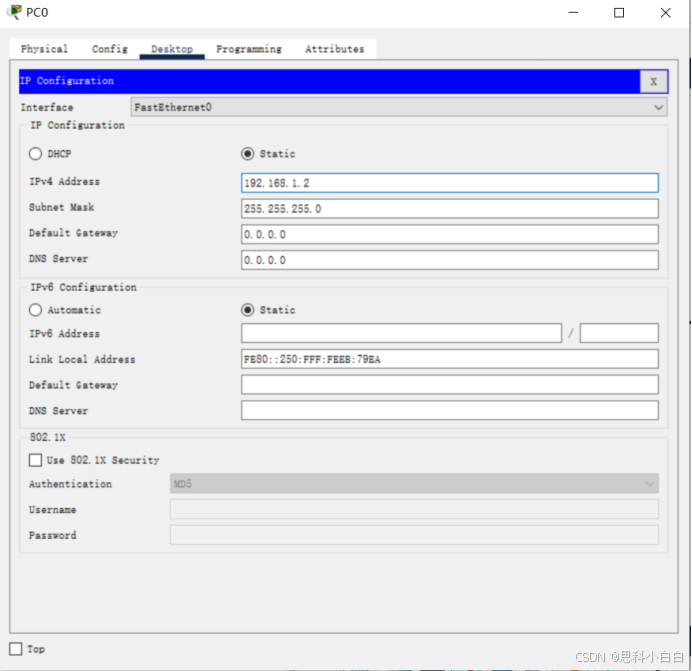
Task: Click the IPv4 Default Gateway field
Action: [450, 234]
